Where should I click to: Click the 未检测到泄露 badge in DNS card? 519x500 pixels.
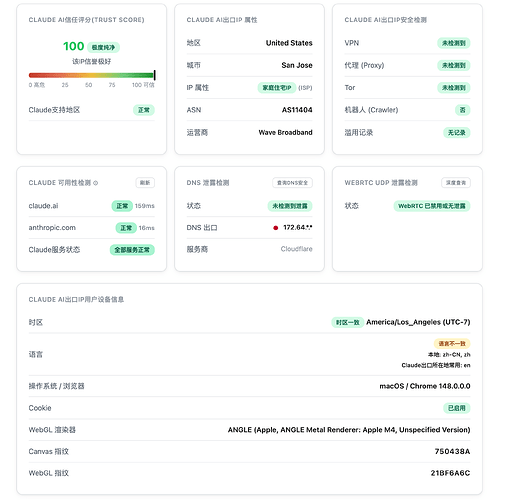(x=290, y=206)
